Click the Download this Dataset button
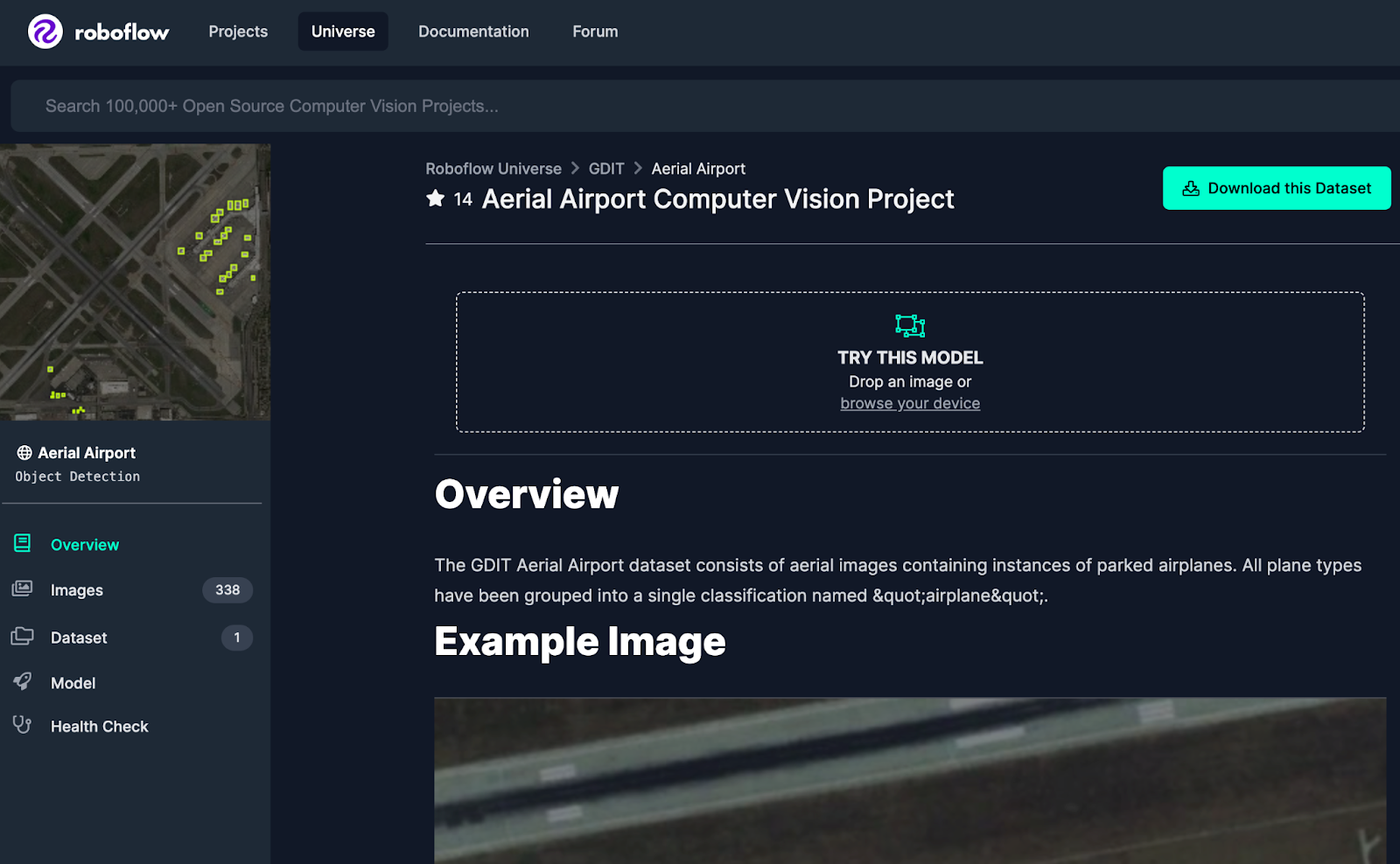1400x864 pixels. coord(1277,188)
